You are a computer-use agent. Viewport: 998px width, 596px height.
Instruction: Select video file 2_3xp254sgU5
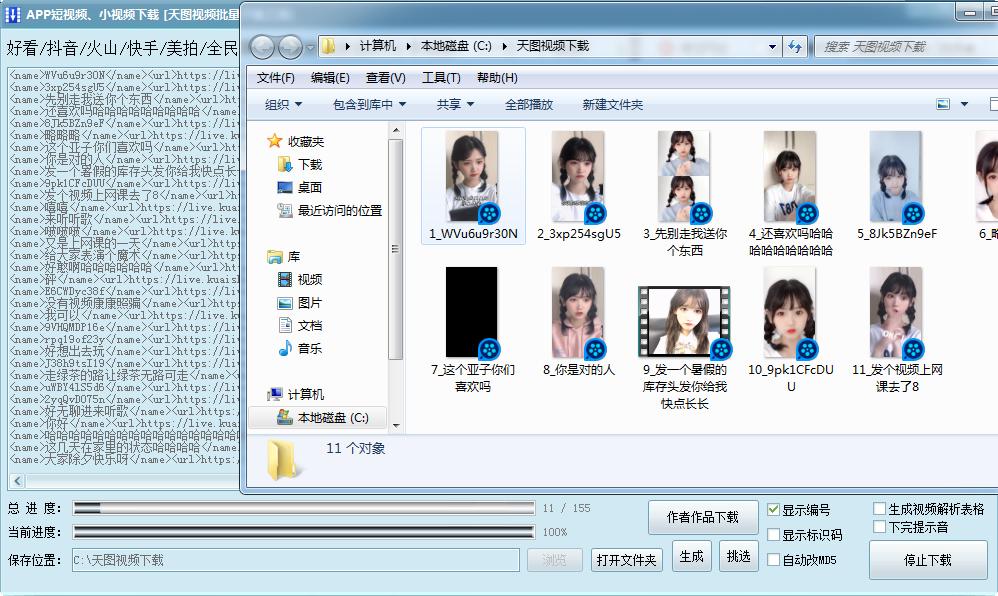579,186
